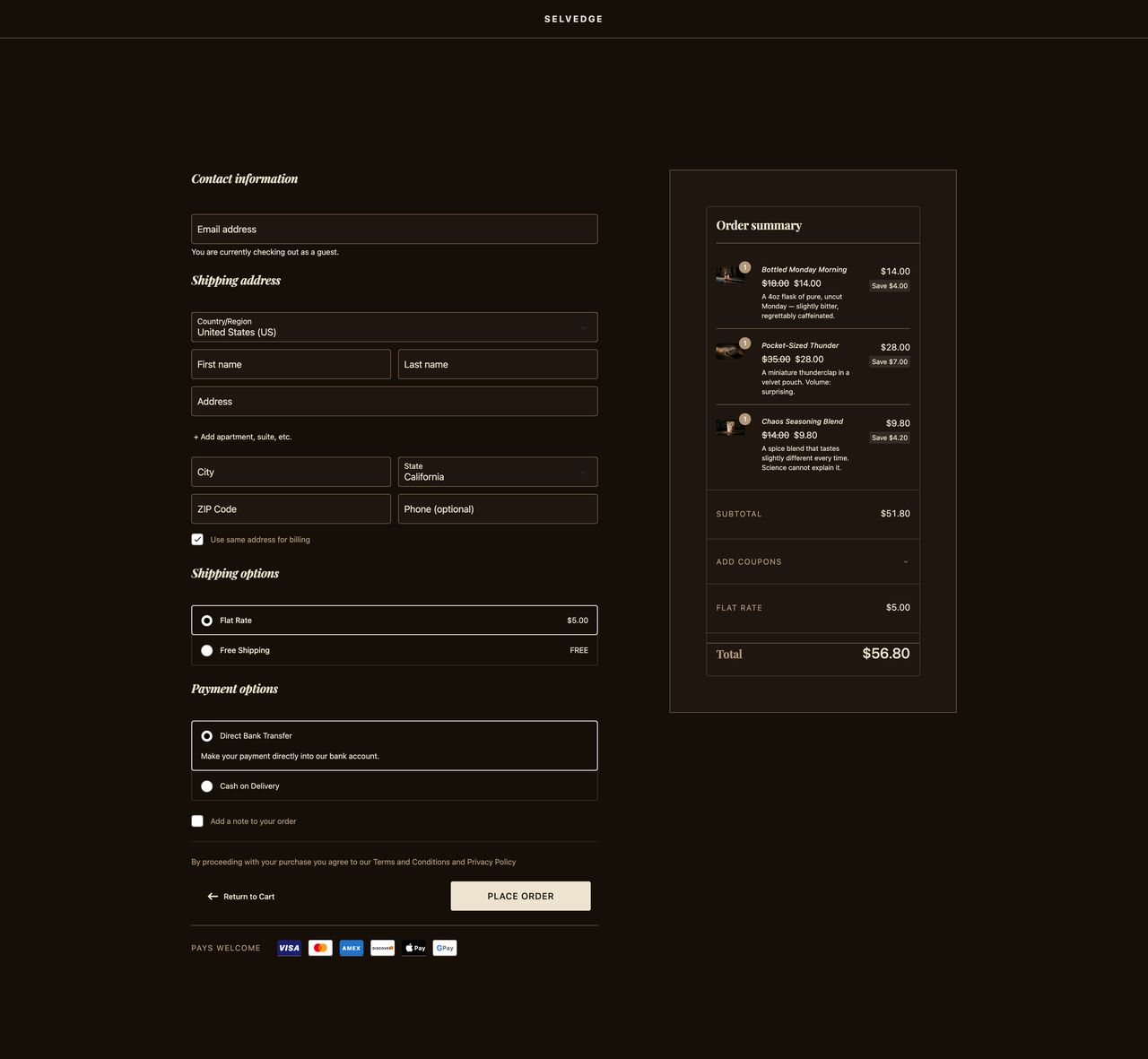
Task: Click the Pocket-Sized Thunder product image
Action: [x=730, y=352]
